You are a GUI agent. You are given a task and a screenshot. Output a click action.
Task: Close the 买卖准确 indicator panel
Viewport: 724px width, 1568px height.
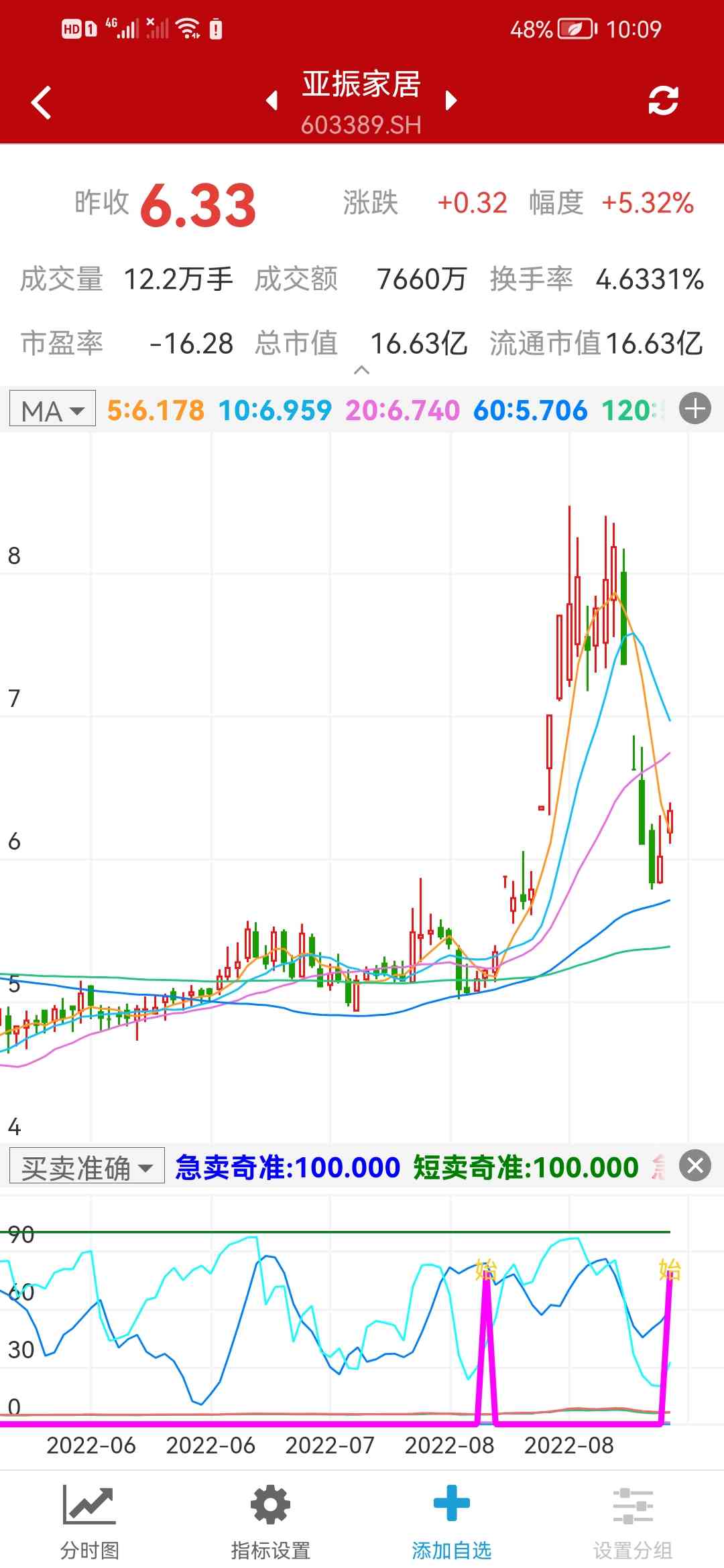pos(695,1166)
